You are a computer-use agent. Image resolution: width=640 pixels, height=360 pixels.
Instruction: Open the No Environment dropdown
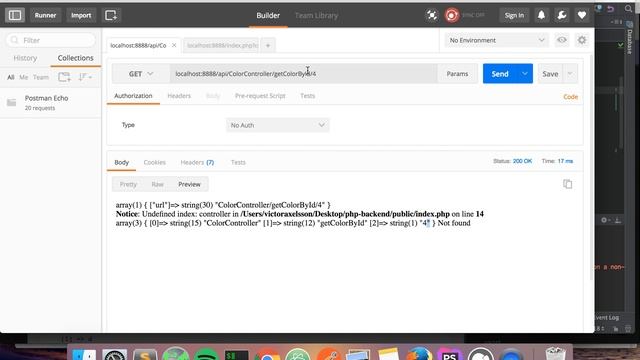(497, 40)
